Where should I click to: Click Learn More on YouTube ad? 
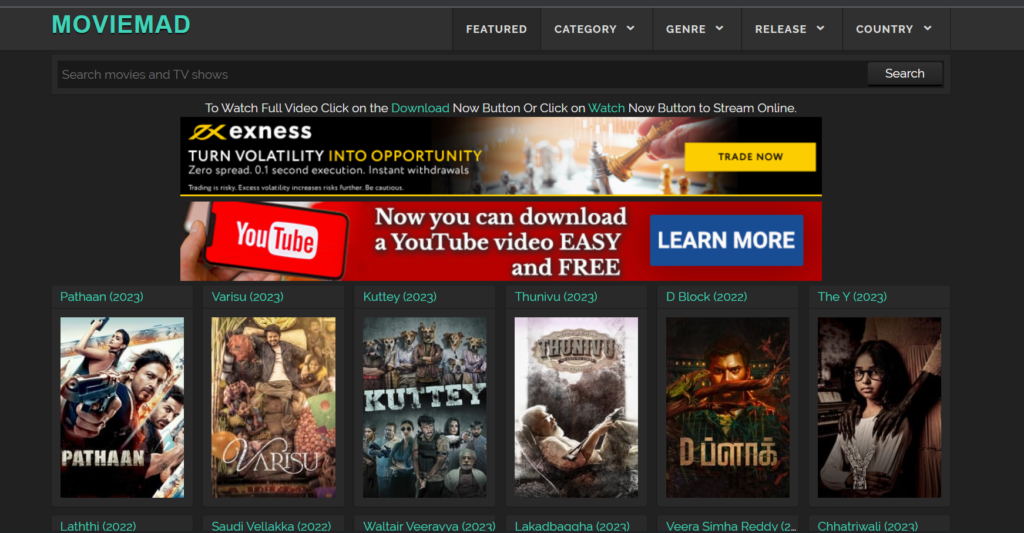[x=726, y=240]
